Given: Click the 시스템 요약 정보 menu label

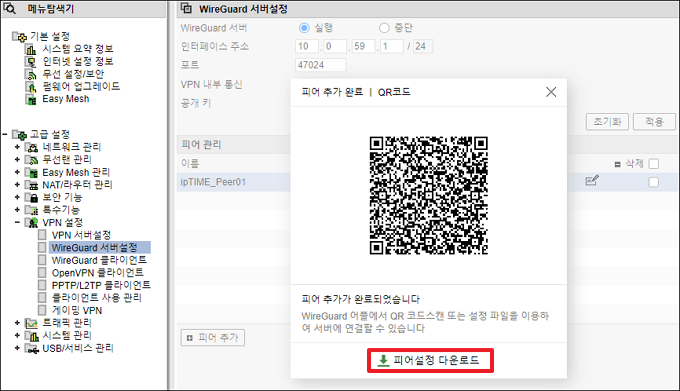Looking at the screenshot, I should [78, 49].
